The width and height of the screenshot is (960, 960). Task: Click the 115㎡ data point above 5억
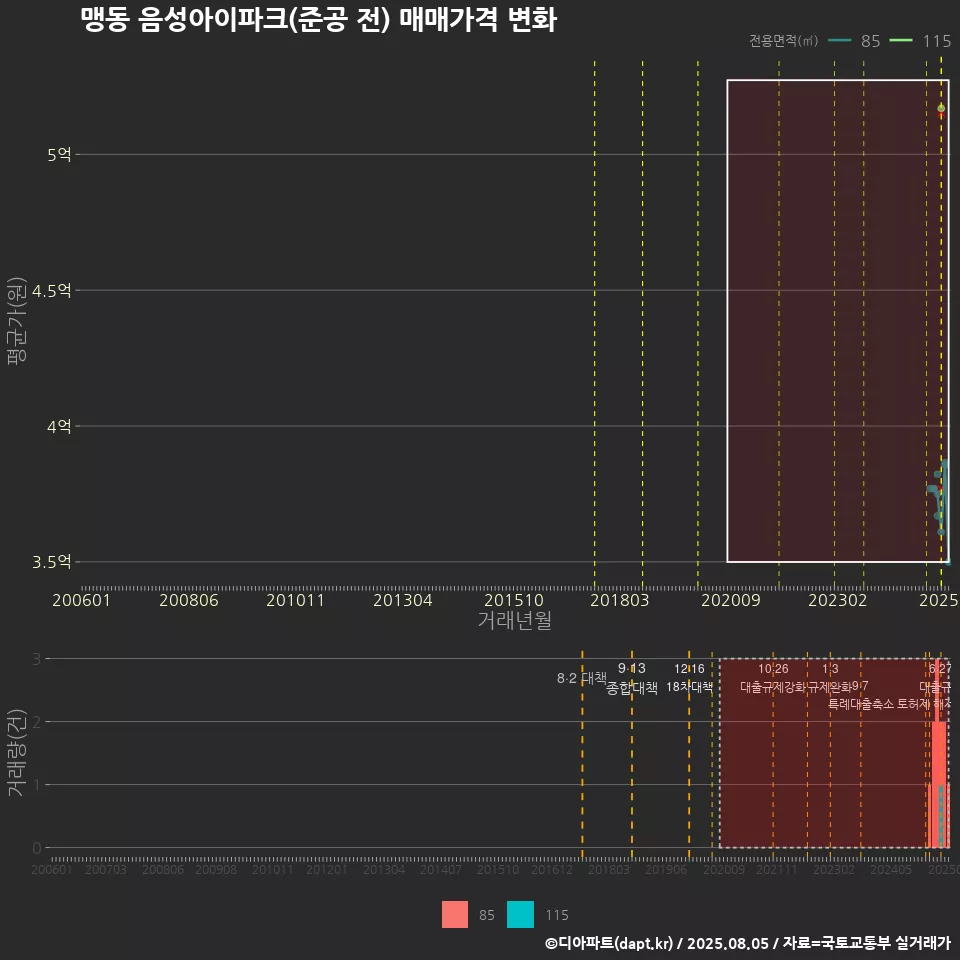point(941,108)
